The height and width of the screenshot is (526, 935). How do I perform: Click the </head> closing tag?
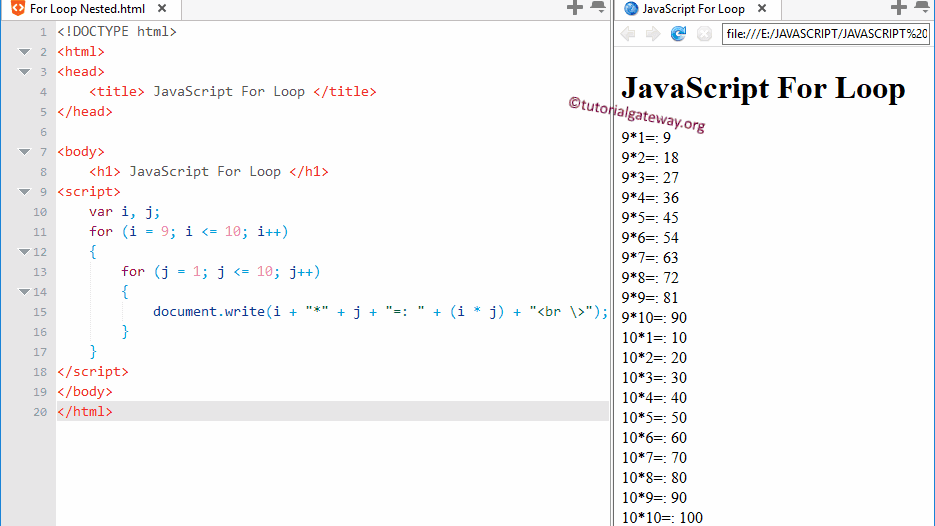pos(85,112)
